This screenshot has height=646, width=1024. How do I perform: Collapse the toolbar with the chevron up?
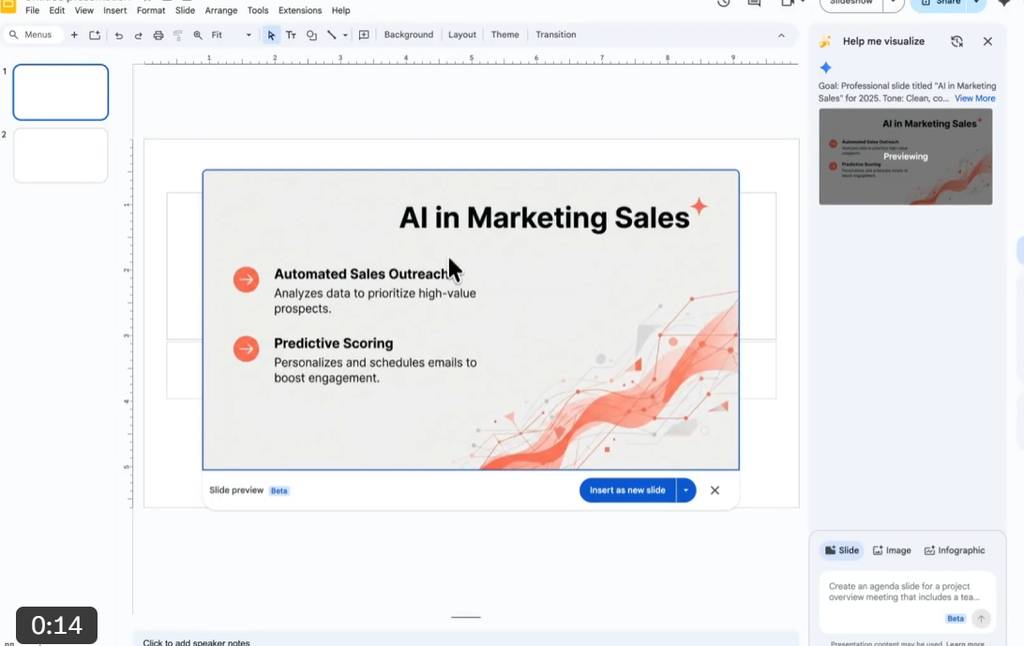pyautogui.click(x=781, y=35)
